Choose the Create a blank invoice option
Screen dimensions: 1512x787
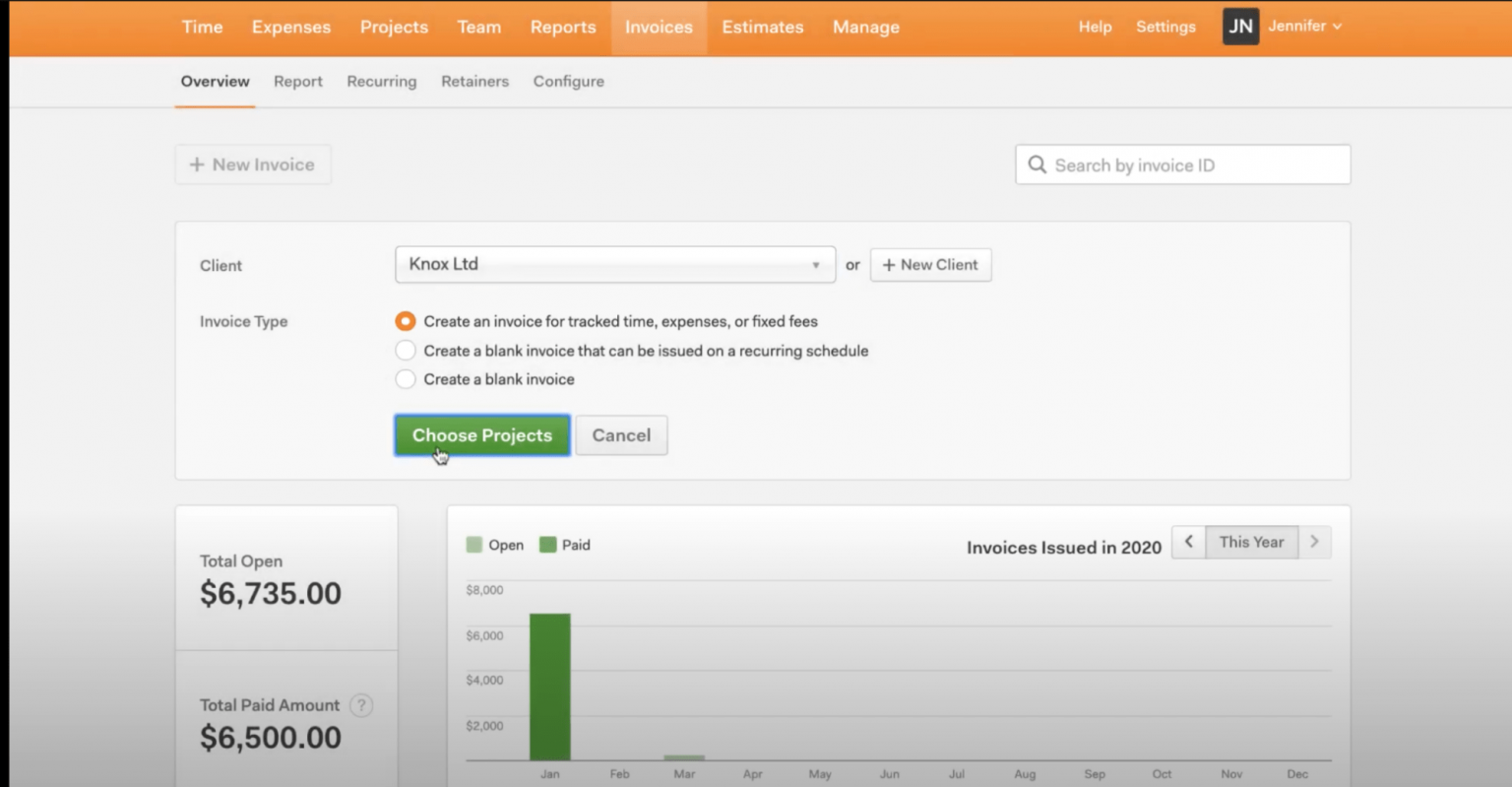(405, 379)
